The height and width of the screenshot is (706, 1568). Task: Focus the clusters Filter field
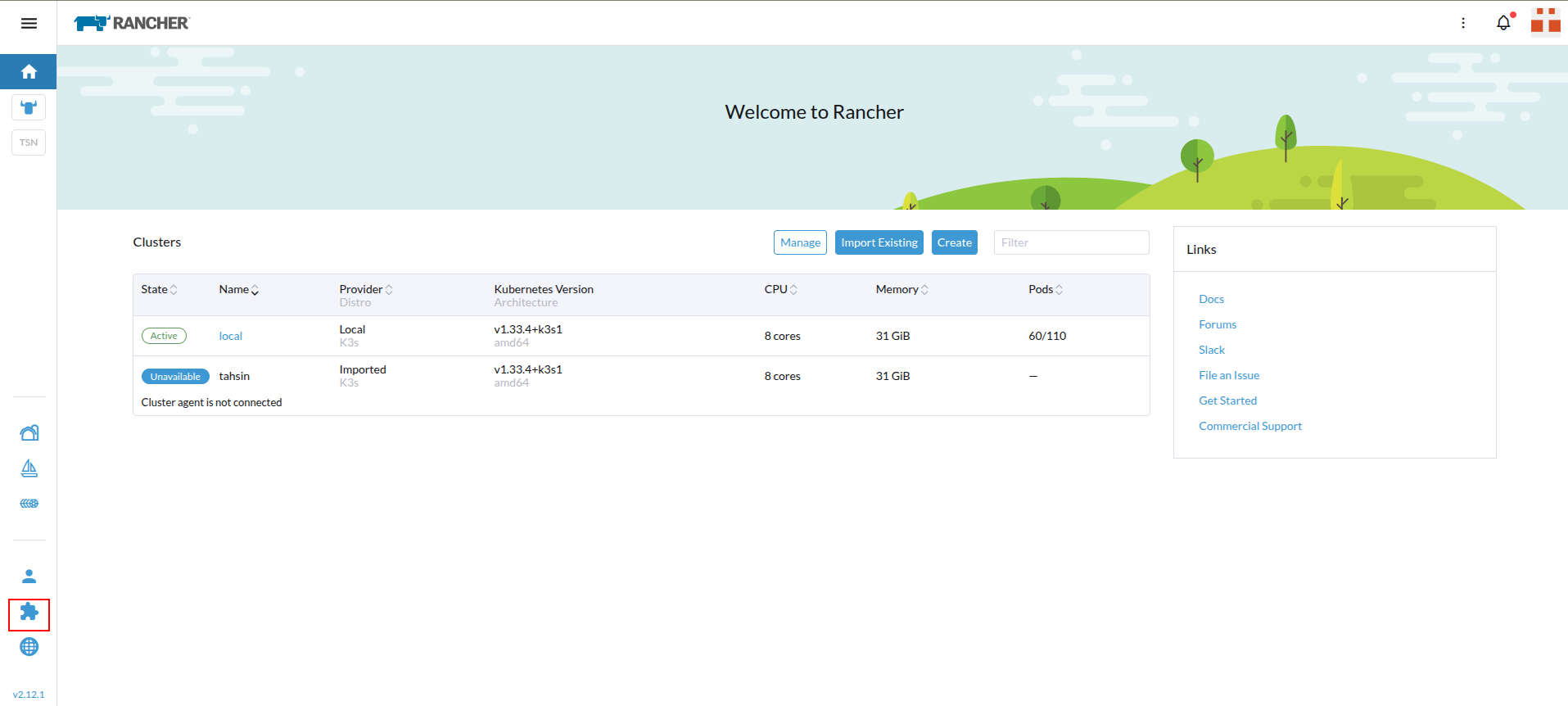1071,242
